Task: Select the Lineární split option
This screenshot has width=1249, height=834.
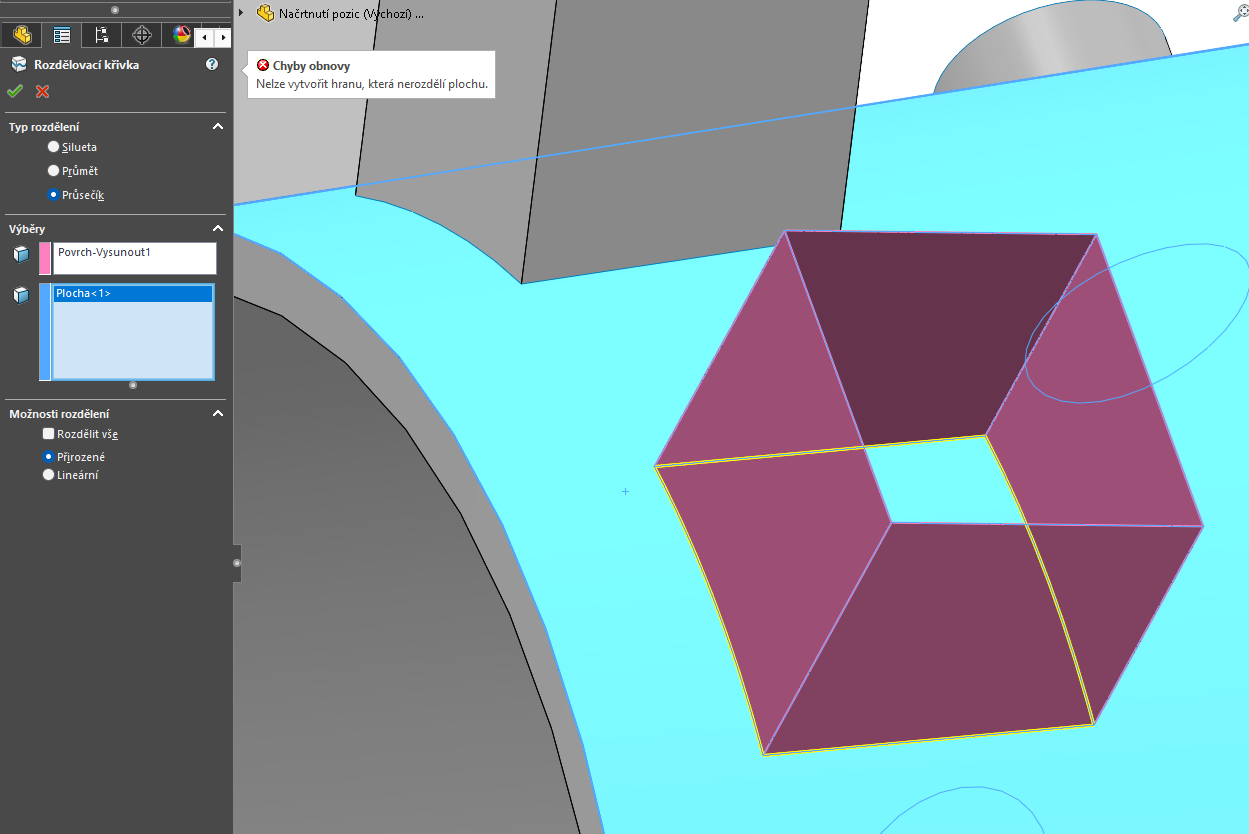Action: click(x=48, y=475)
